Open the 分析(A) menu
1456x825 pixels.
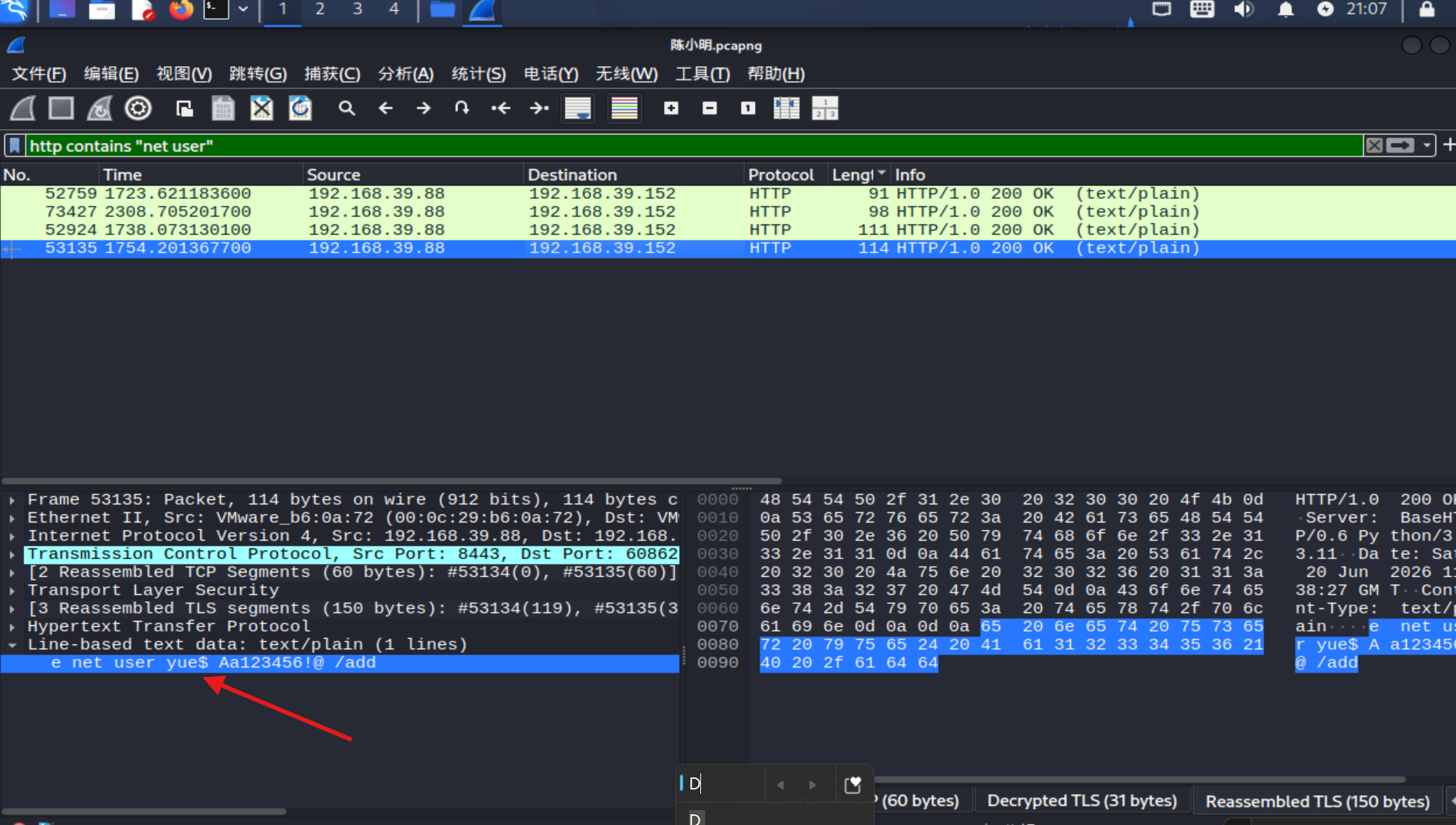tap(406, 74)
